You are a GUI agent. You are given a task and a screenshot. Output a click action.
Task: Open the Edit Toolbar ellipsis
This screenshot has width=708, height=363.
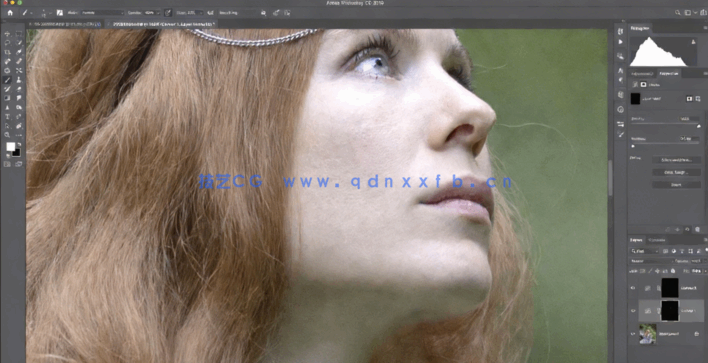[x=19, y=135]
